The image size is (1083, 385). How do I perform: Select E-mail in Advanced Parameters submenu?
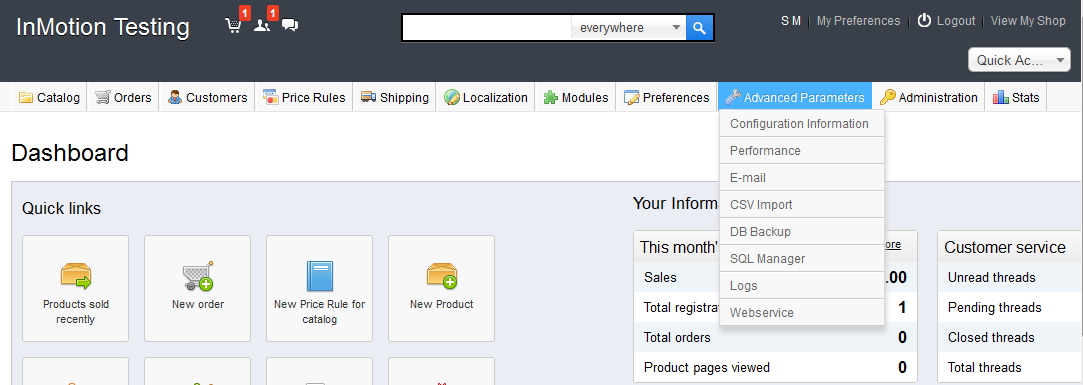[x=802, y=178]
